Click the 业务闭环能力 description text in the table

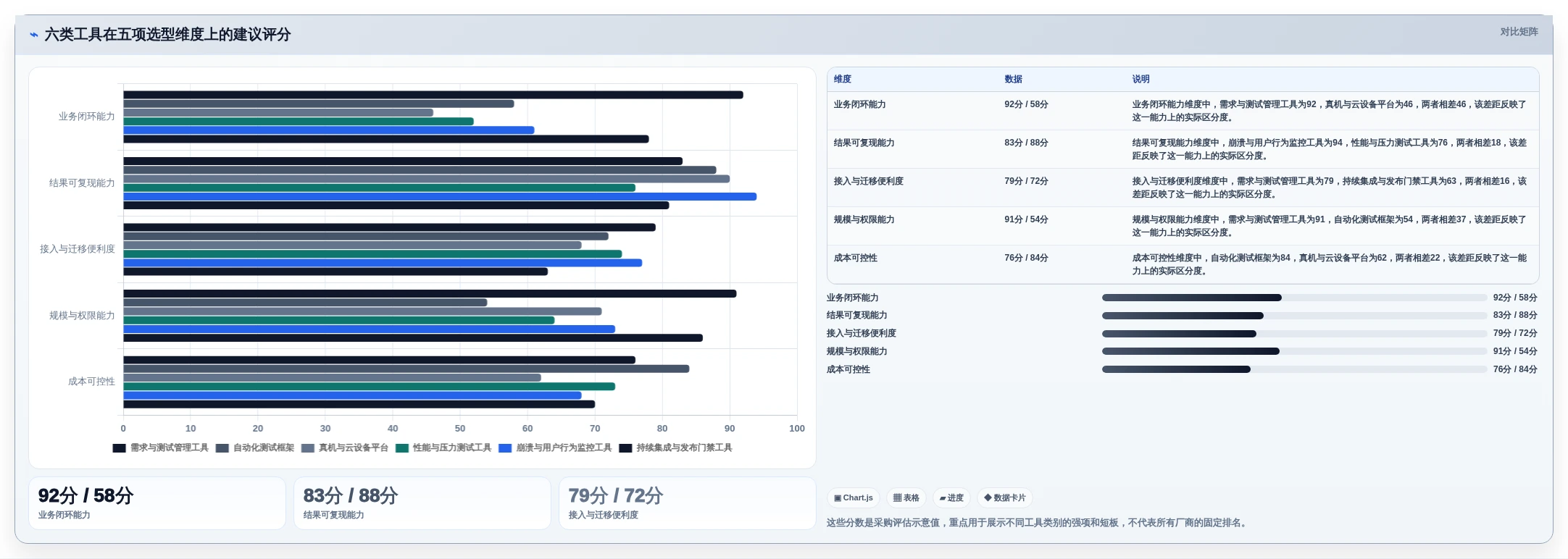(x=1330, y=111)
